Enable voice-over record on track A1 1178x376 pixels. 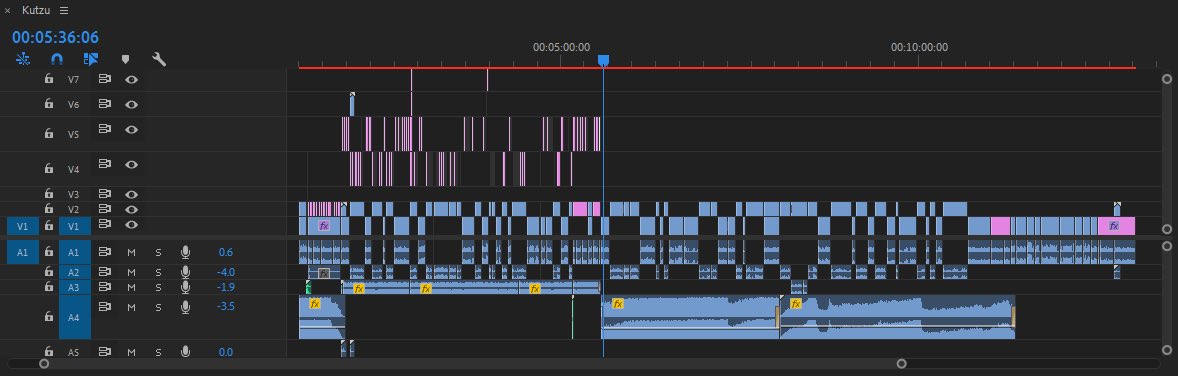[186, 252]
